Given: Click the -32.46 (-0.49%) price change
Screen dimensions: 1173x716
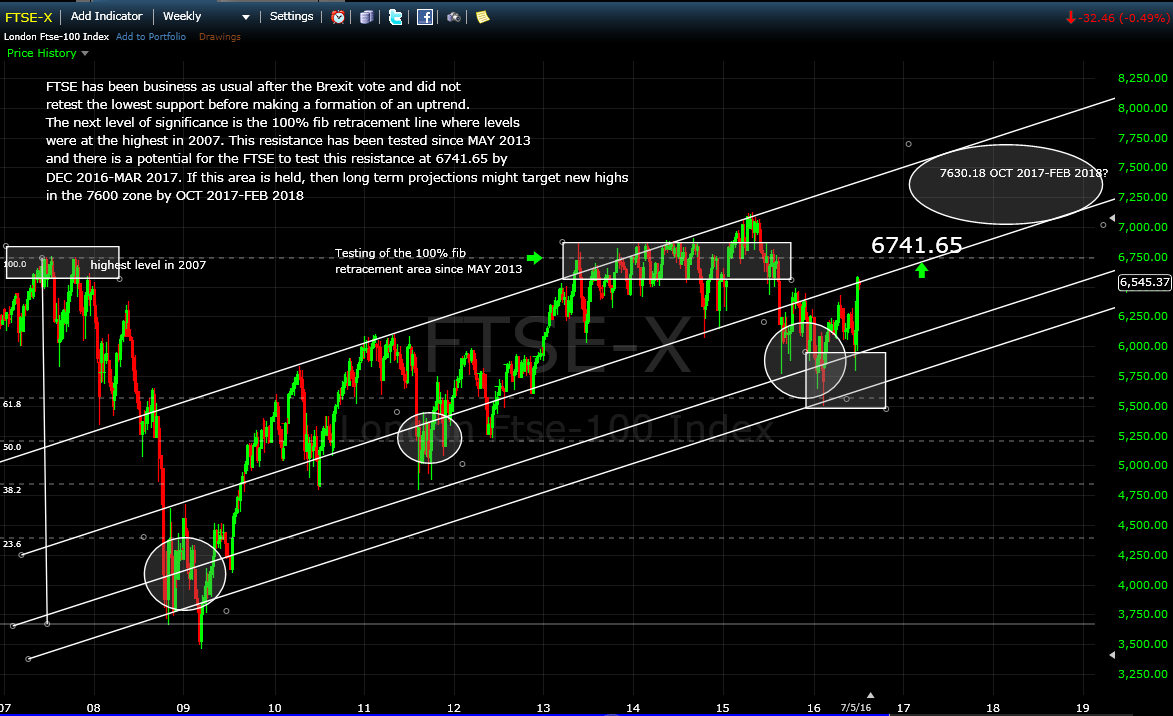Looking at the screenshot, I should click(x=1117, y=18).
